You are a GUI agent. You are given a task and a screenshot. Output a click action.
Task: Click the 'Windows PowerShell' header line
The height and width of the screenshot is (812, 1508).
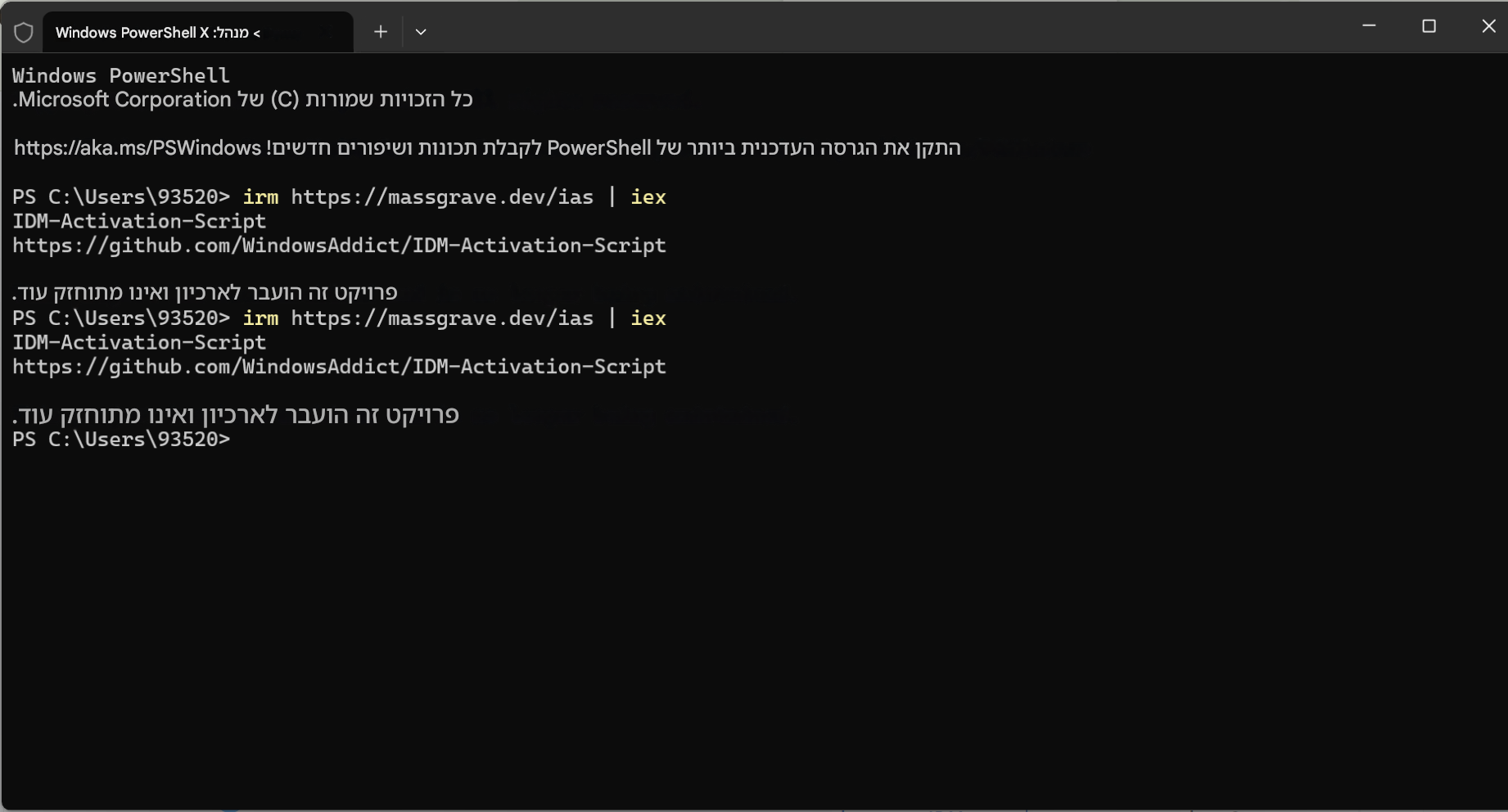121,75
